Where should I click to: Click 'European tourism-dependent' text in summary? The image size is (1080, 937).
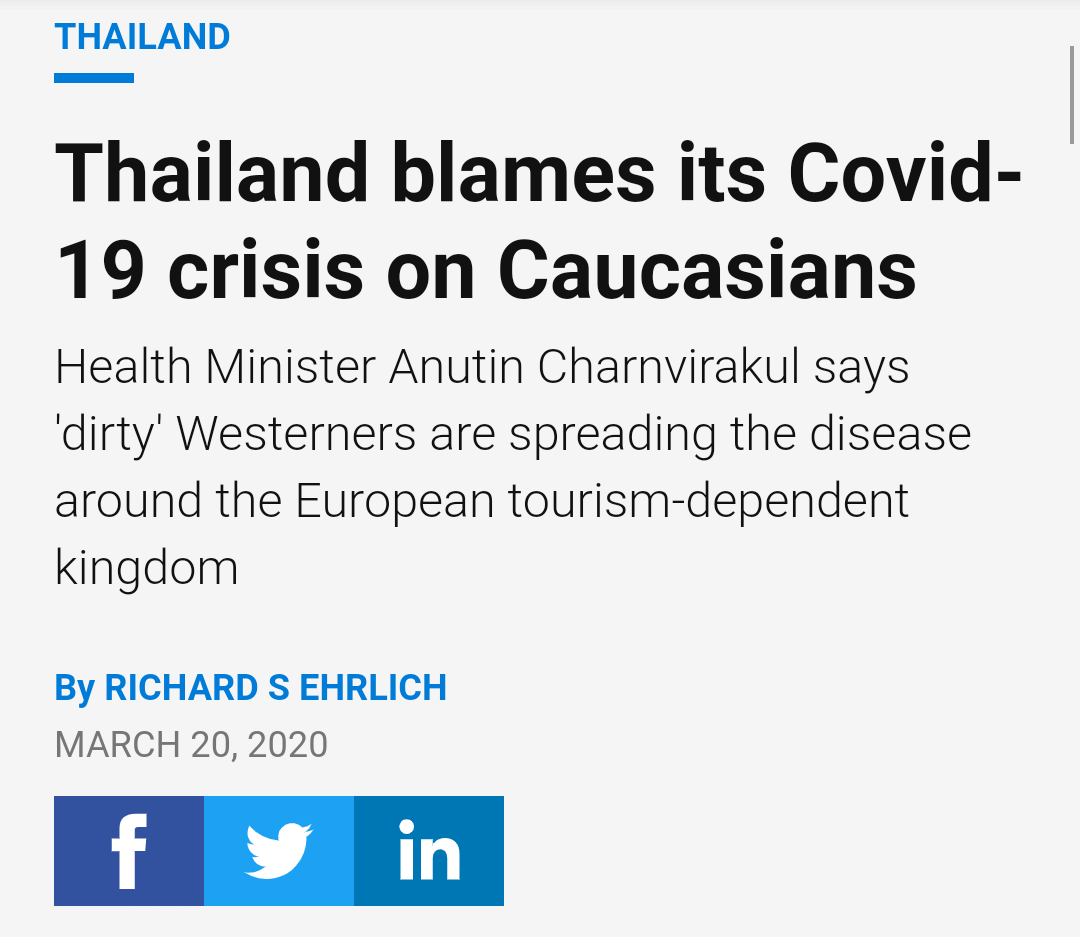click(602, 502)
